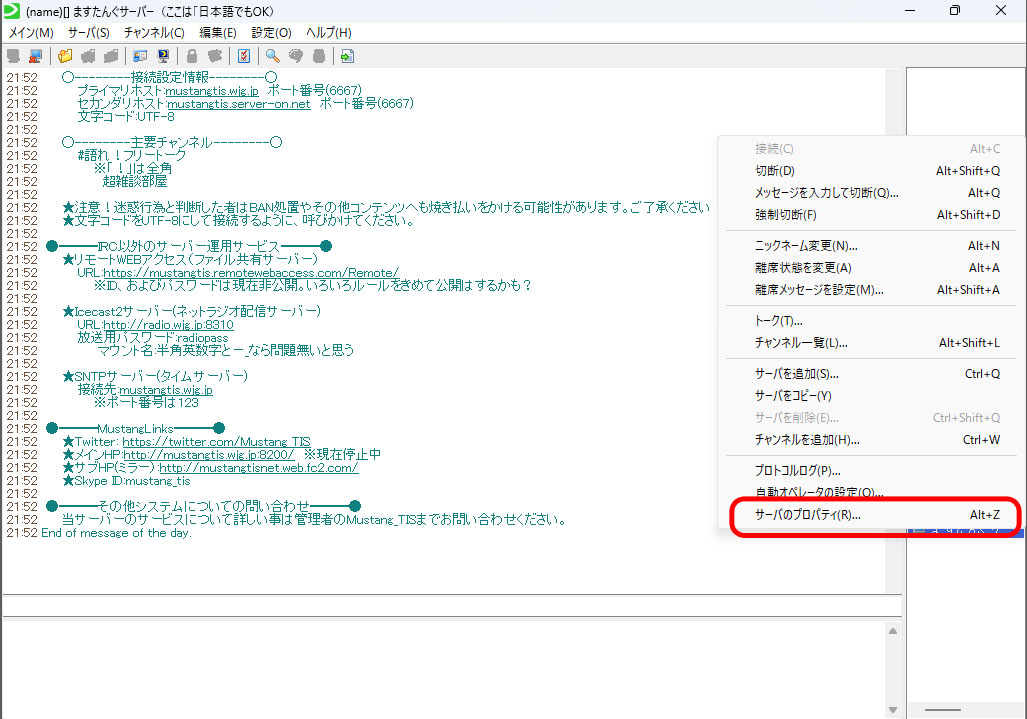Click the monitor with moon away icon

pyautogui.click(x=163, y=56)
